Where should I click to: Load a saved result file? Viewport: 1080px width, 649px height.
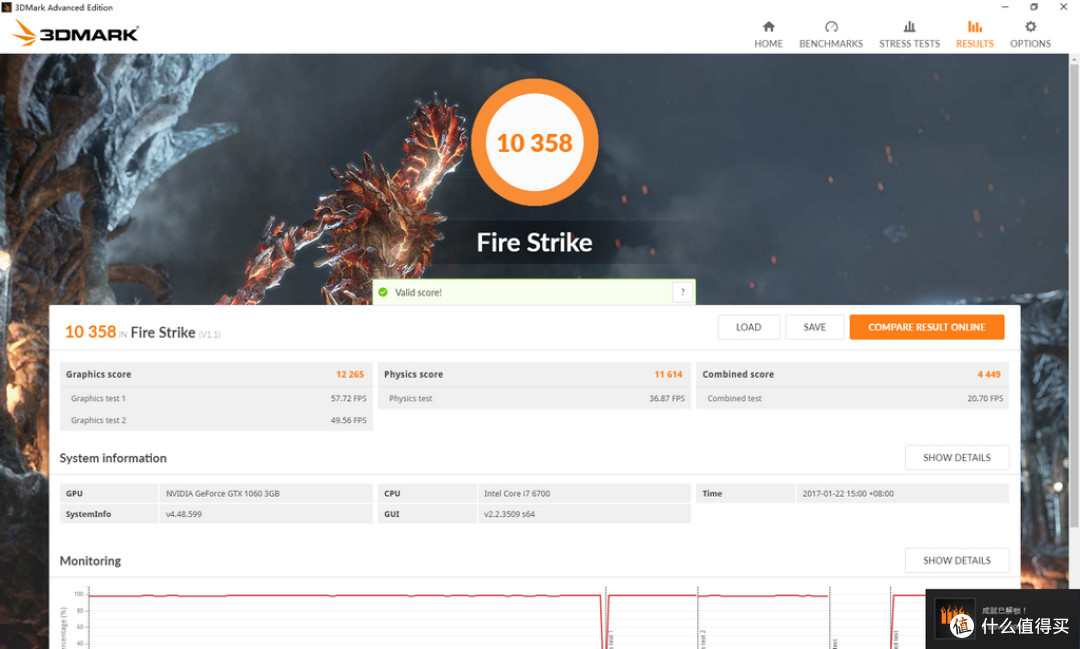[749, 327]
